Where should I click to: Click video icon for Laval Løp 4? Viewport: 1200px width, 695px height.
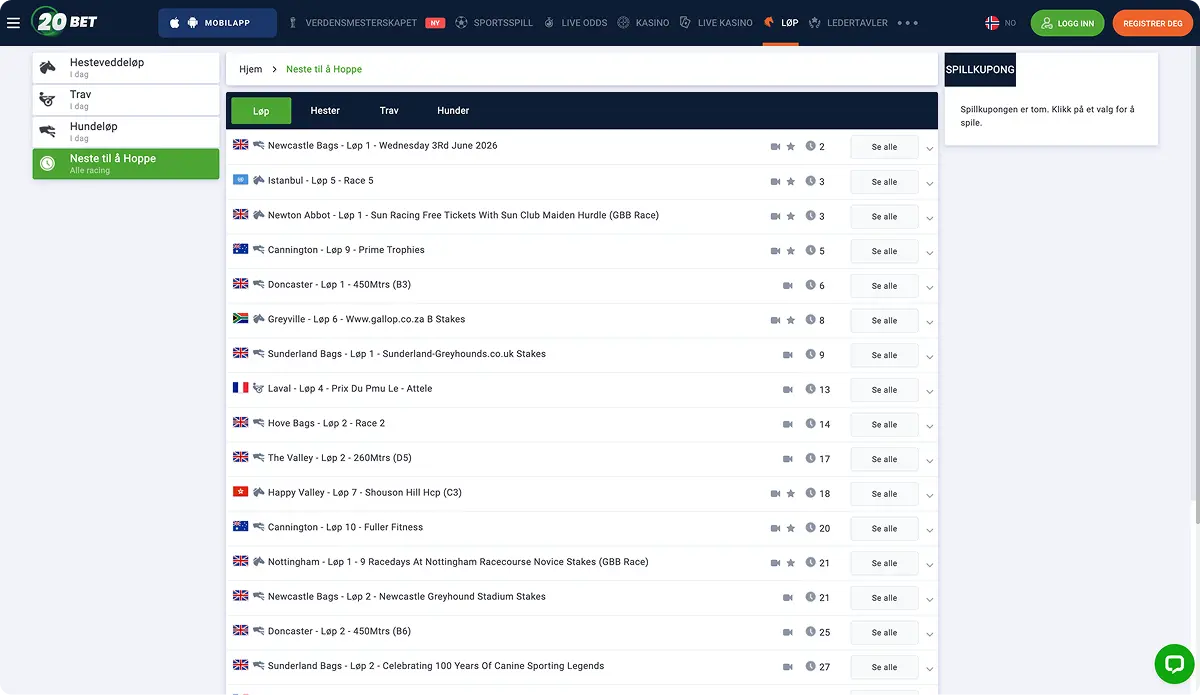787,390
